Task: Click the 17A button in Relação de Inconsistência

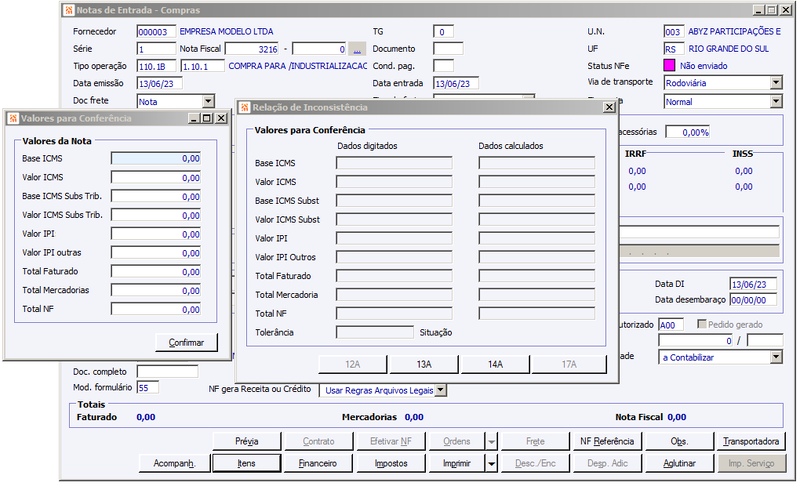Action: [569, 364]
